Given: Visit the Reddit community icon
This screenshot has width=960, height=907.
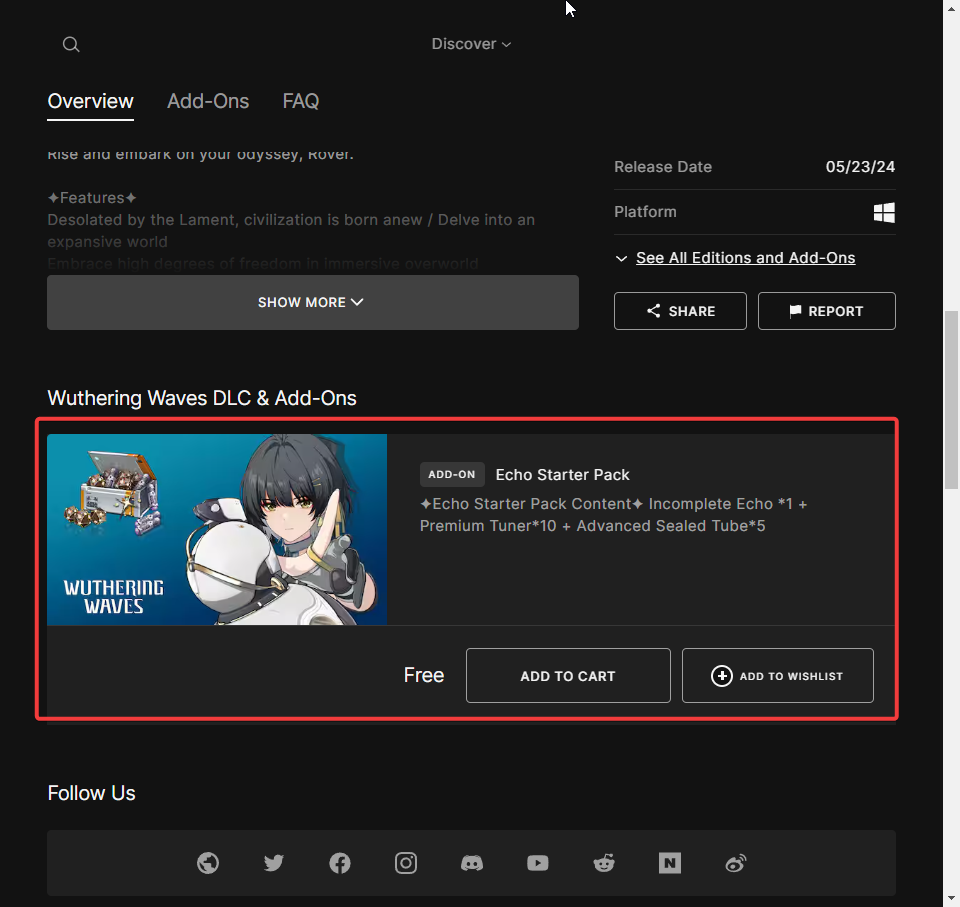Looking at the screenshot, I should click(x=603, y=863).
